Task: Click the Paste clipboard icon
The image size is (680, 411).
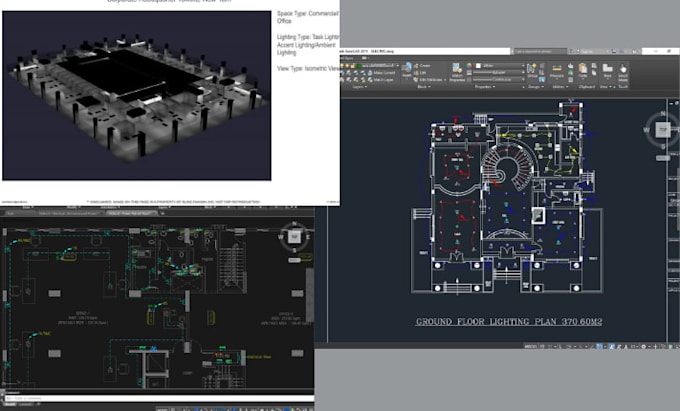Action: point(583,70)
